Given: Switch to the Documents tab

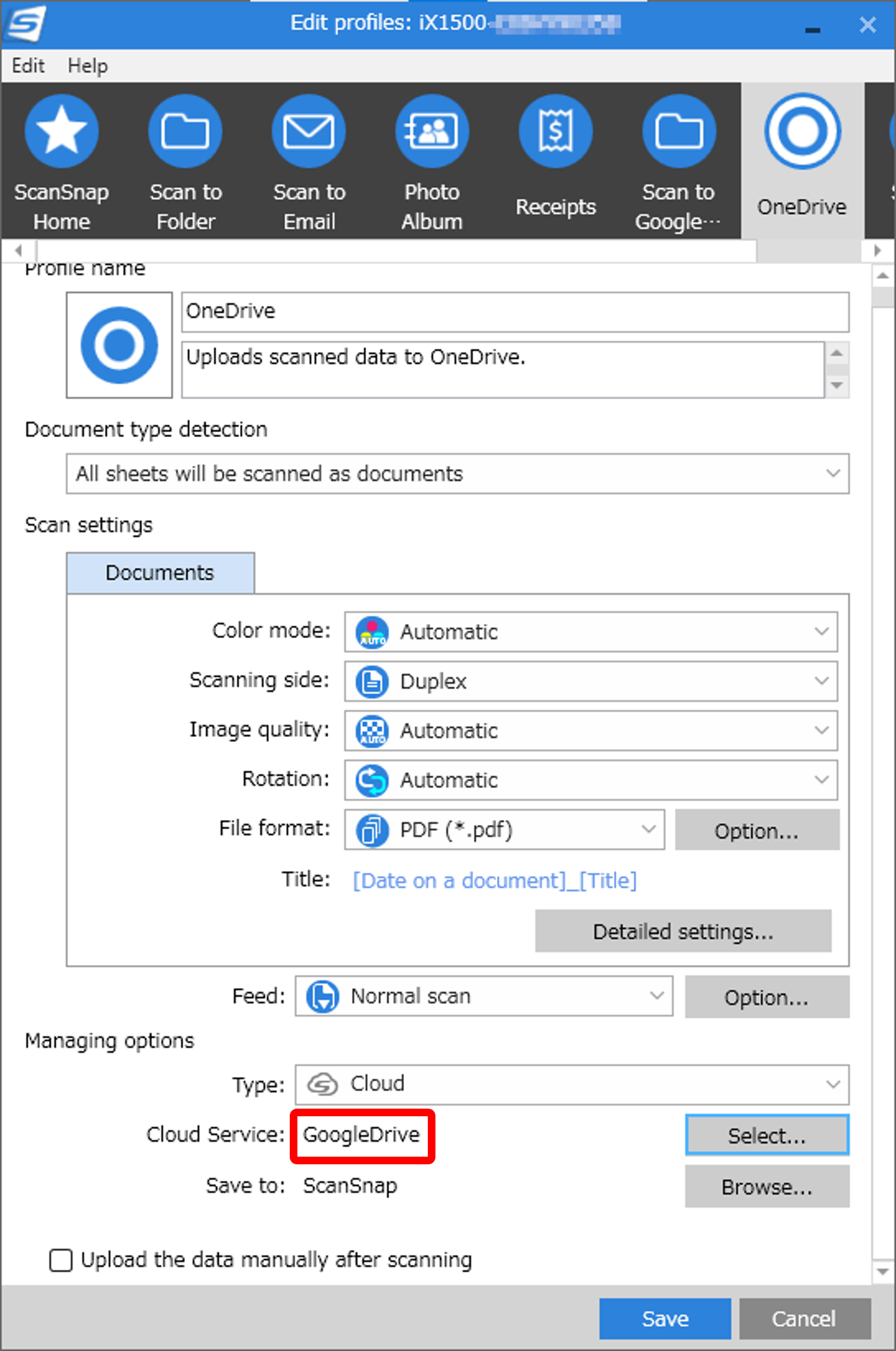Looking at the screenshot, I should pos(160,573).
